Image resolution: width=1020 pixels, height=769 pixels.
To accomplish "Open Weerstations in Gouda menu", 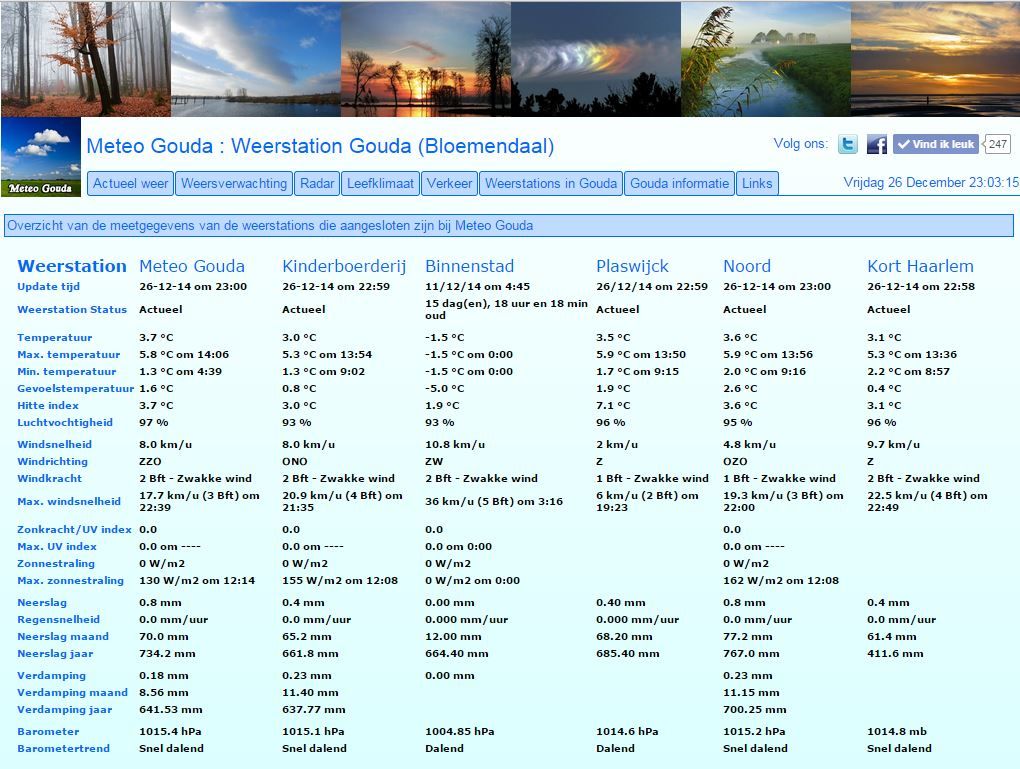I will tap(551, 183).
